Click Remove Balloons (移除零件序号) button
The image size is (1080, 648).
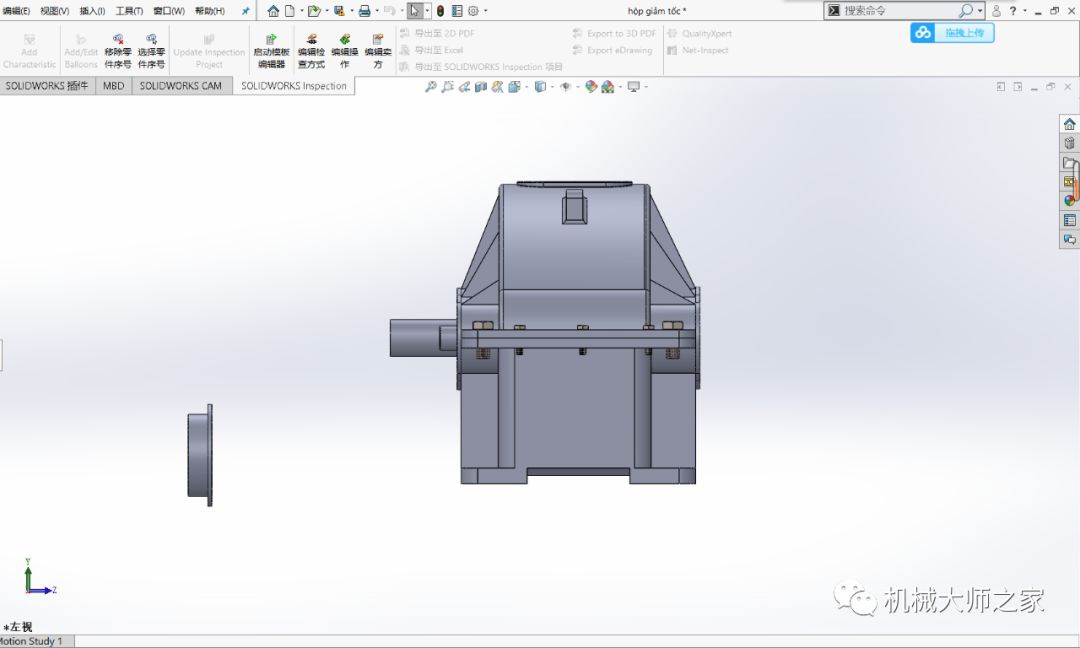pyautogui.click(x=118, y=51)
